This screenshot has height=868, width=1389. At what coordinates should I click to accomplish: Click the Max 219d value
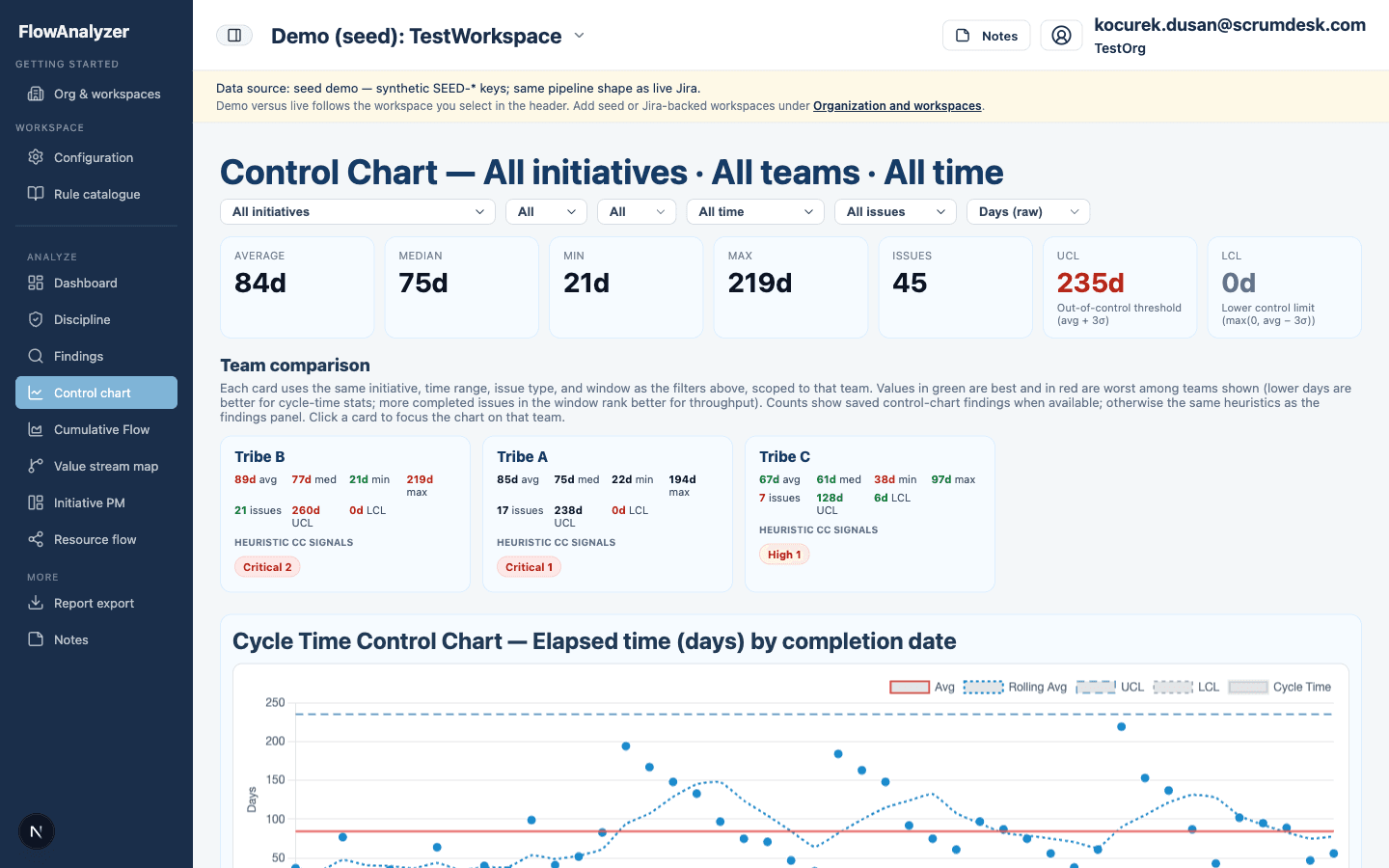pos(760,283)
